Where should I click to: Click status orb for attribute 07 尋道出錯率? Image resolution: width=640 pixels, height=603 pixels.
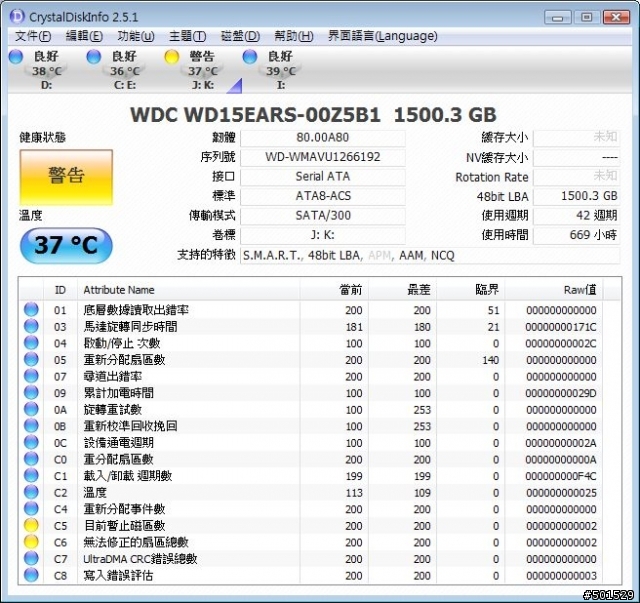[x=31, y=376]
